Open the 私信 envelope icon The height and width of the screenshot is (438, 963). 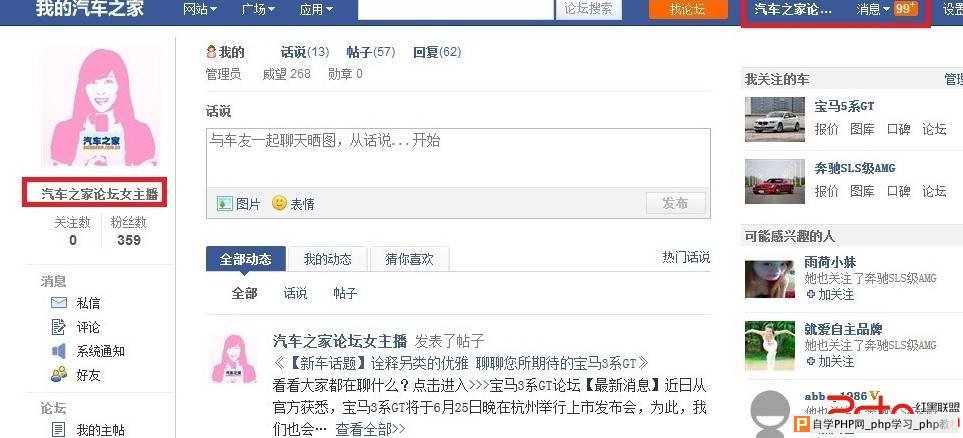[59, 303]
